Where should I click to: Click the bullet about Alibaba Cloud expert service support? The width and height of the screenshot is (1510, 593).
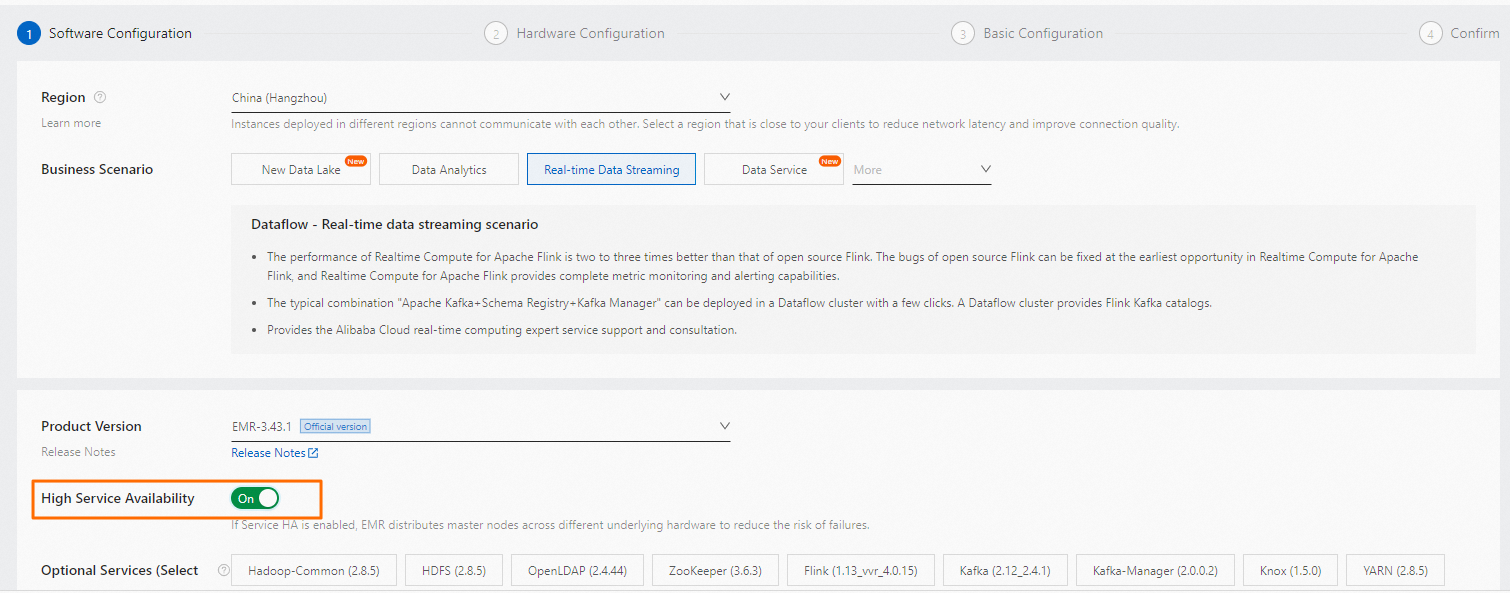tap(502, 330)
